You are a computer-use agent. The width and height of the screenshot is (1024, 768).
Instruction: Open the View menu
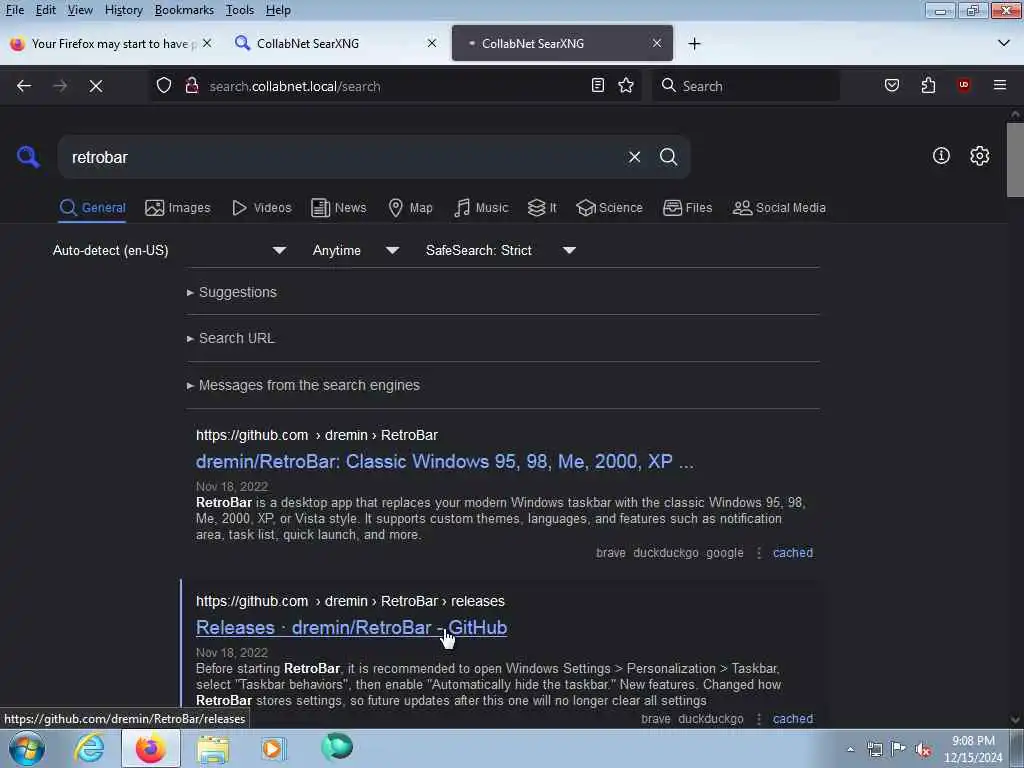80,10
